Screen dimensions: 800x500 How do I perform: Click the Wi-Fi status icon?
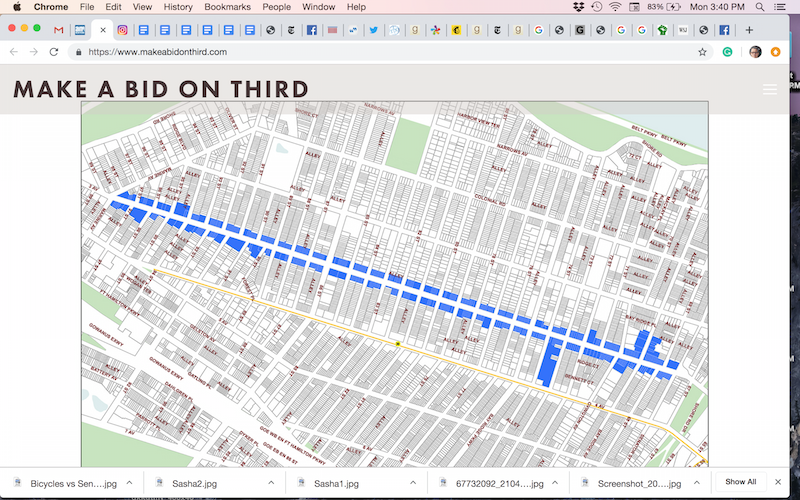click(x=613, y=7)
